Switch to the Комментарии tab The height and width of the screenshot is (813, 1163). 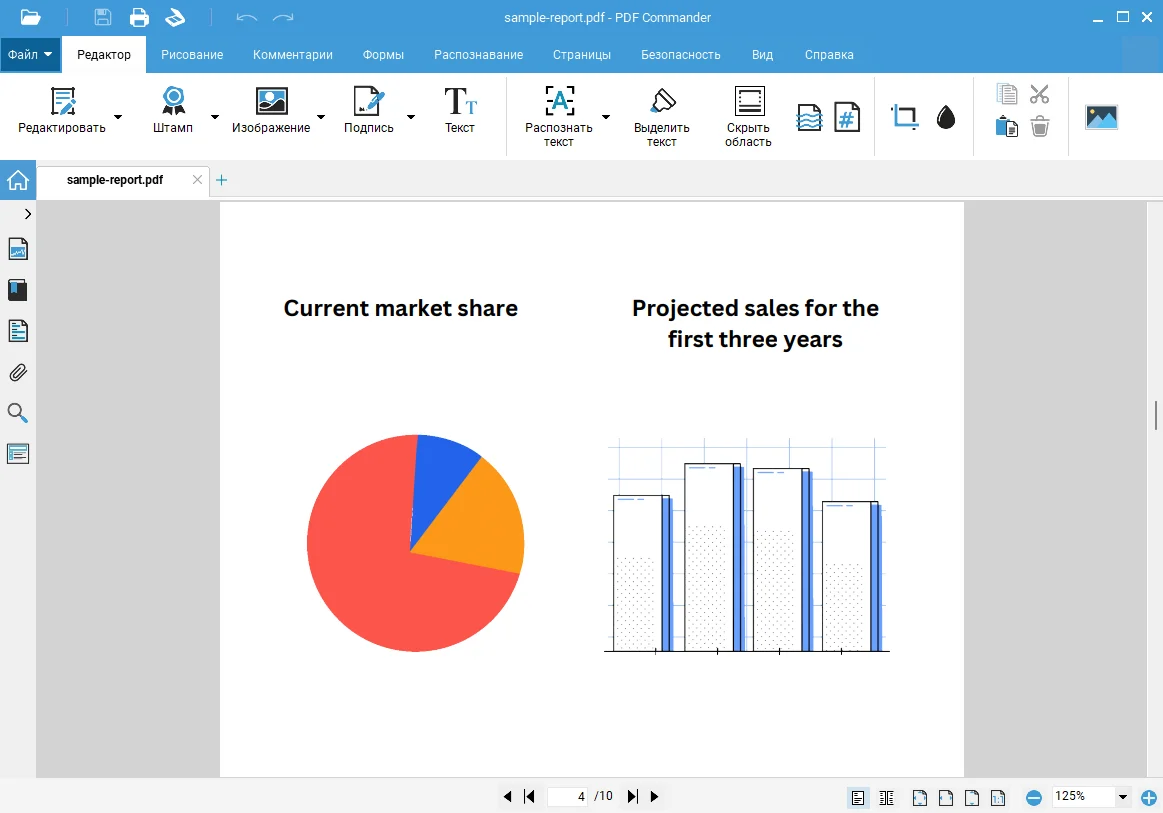[x=292, y=55]
